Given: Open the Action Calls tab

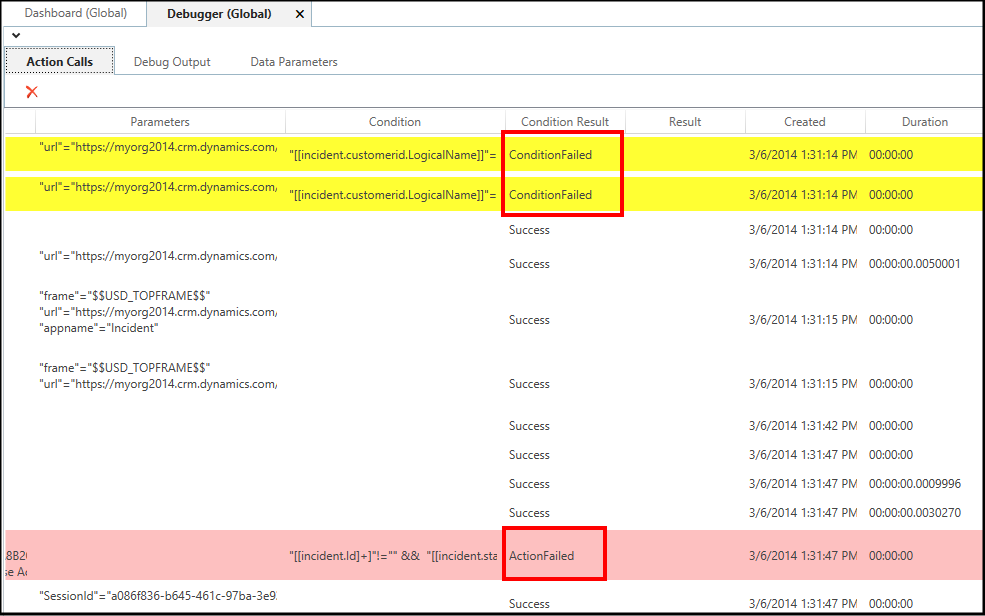Looking at the screenshot, I should tap(60, 62).
